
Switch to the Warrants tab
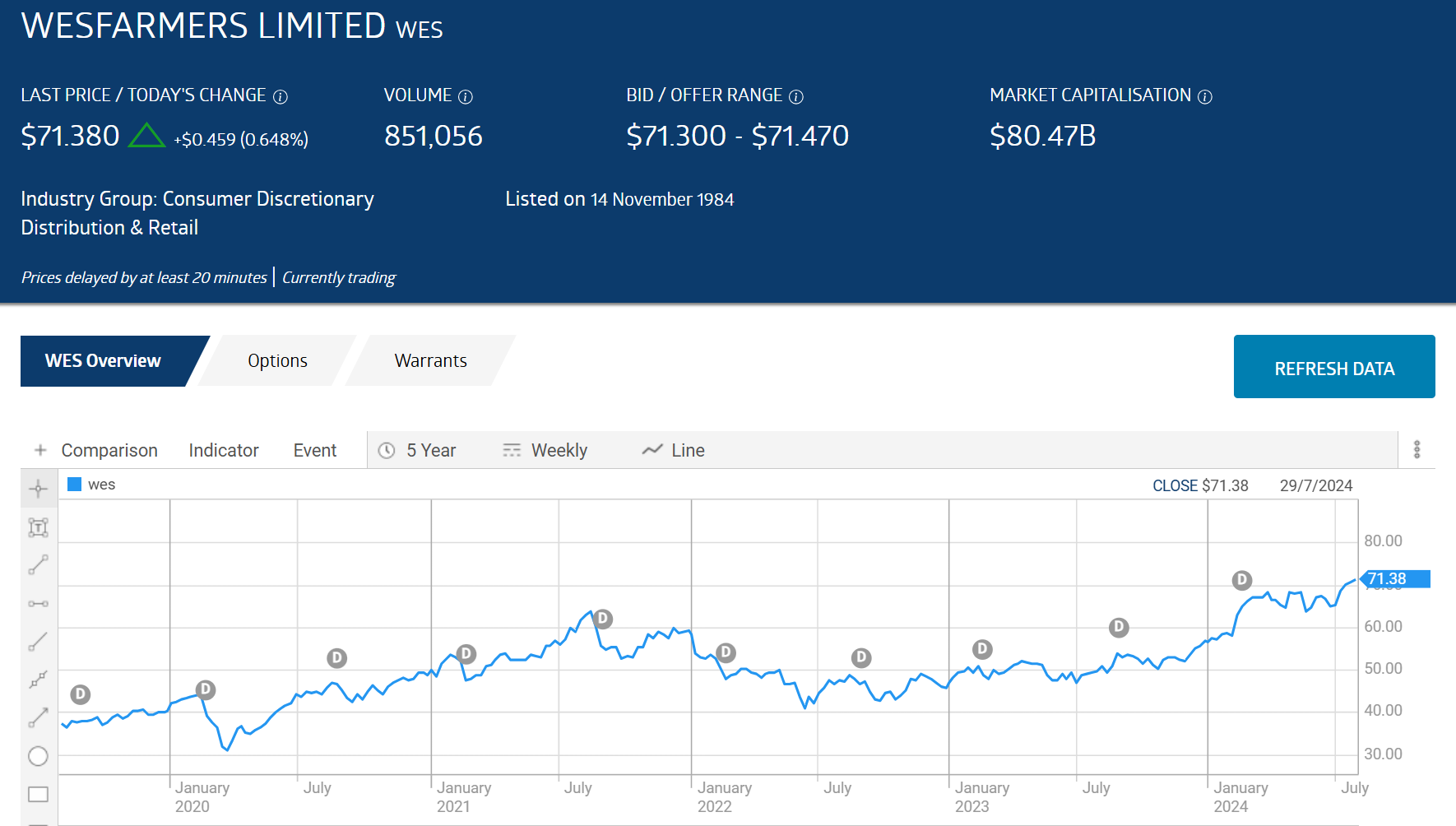pyautogui.click(x=430, y=360)
